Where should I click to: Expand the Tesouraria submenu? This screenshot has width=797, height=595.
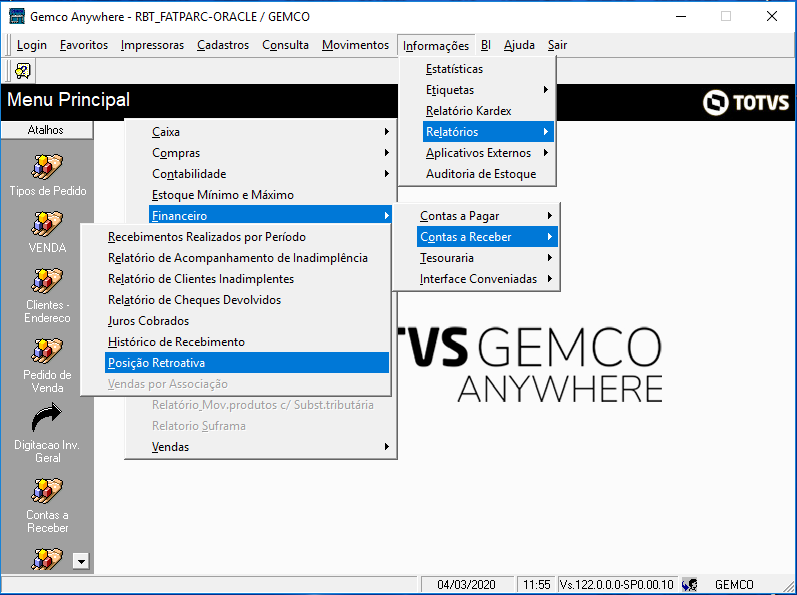tap(487, 258)
